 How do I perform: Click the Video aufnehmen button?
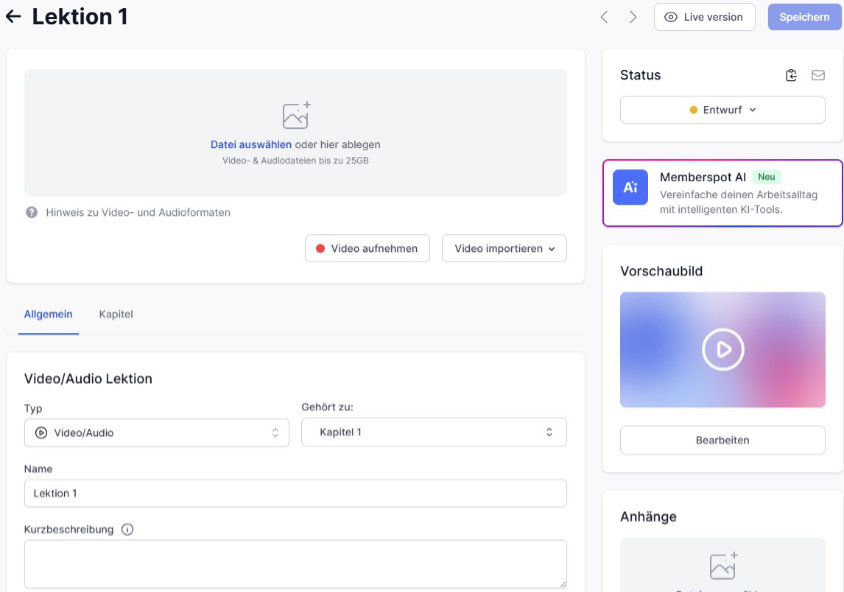(367, 248)
